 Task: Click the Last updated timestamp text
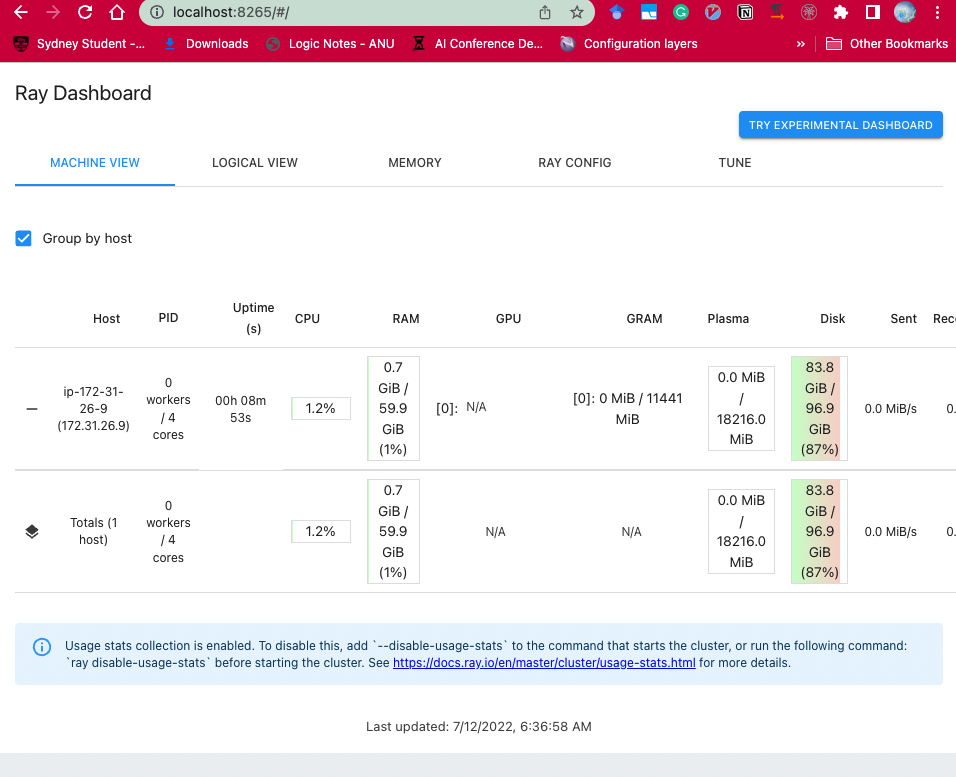[x=479, y=726]
